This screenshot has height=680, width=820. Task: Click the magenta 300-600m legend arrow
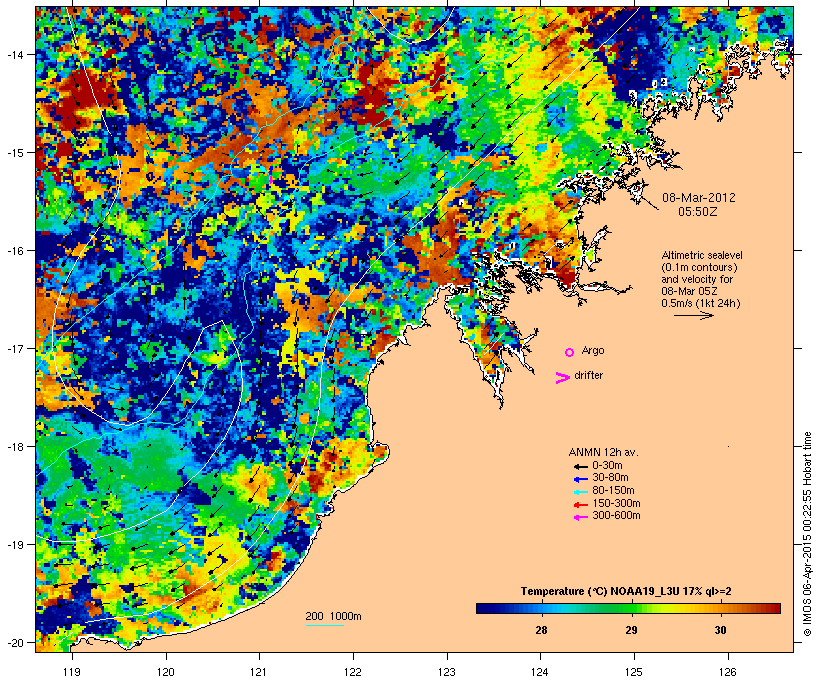tap(581, 517)
